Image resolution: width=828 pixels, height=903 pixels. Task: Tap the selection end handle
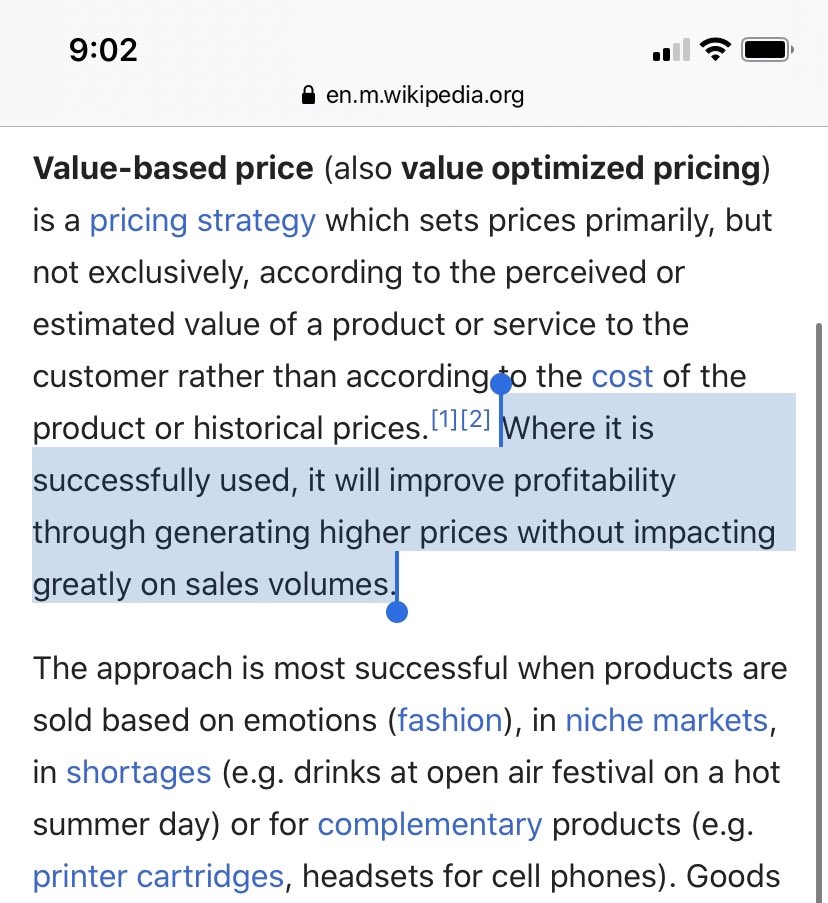coord(396,611)
